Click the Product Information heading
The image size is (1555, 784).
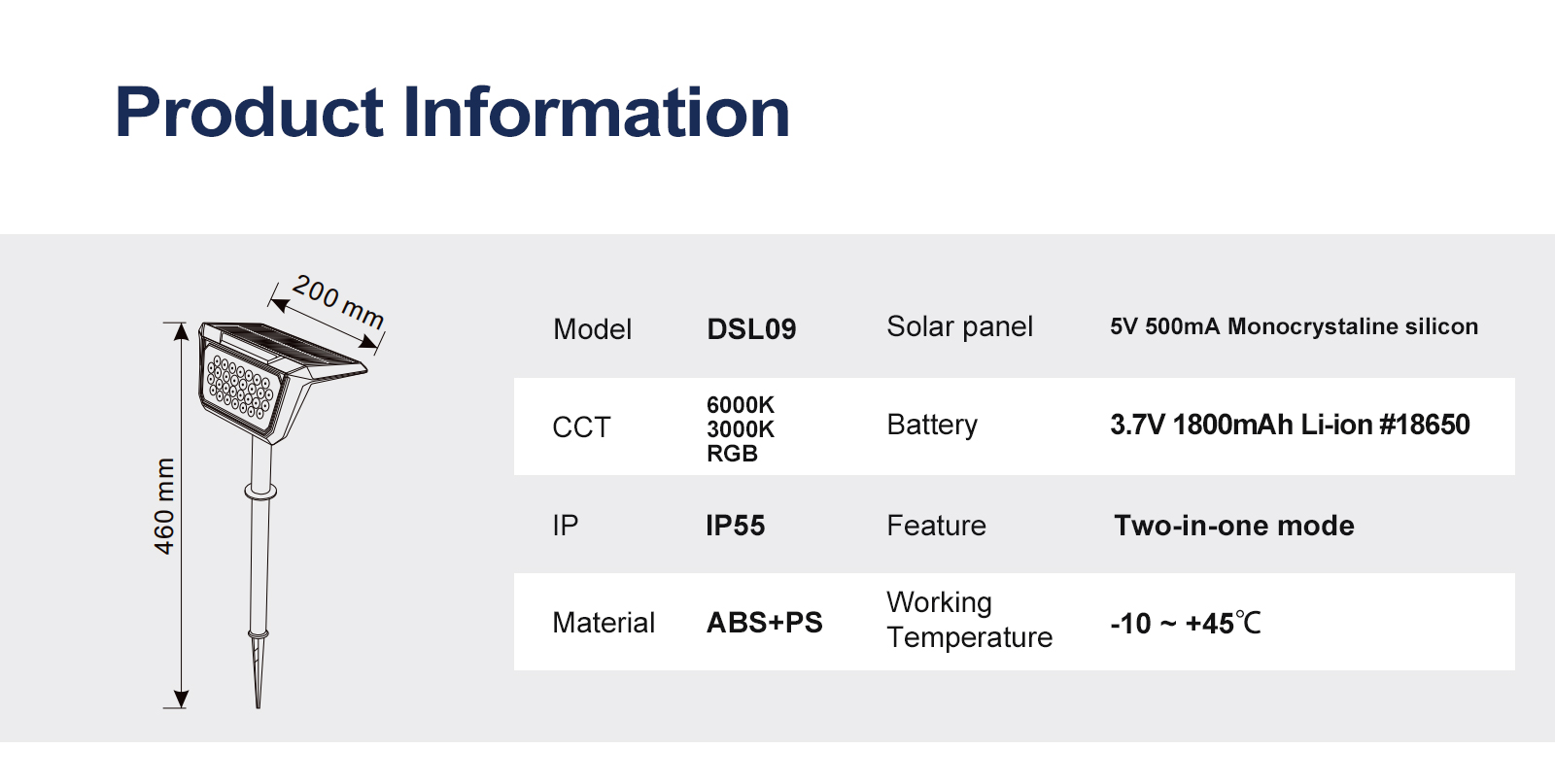pos(452,113)
